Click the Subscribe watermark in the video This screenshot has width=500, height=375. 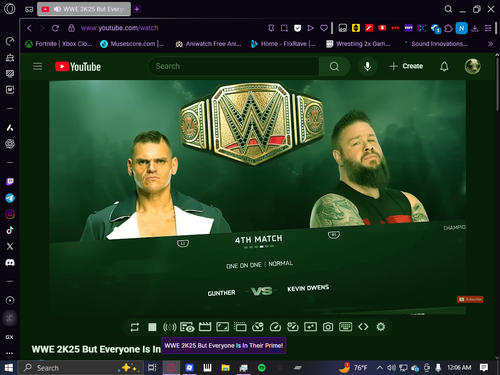coord(470,299)
